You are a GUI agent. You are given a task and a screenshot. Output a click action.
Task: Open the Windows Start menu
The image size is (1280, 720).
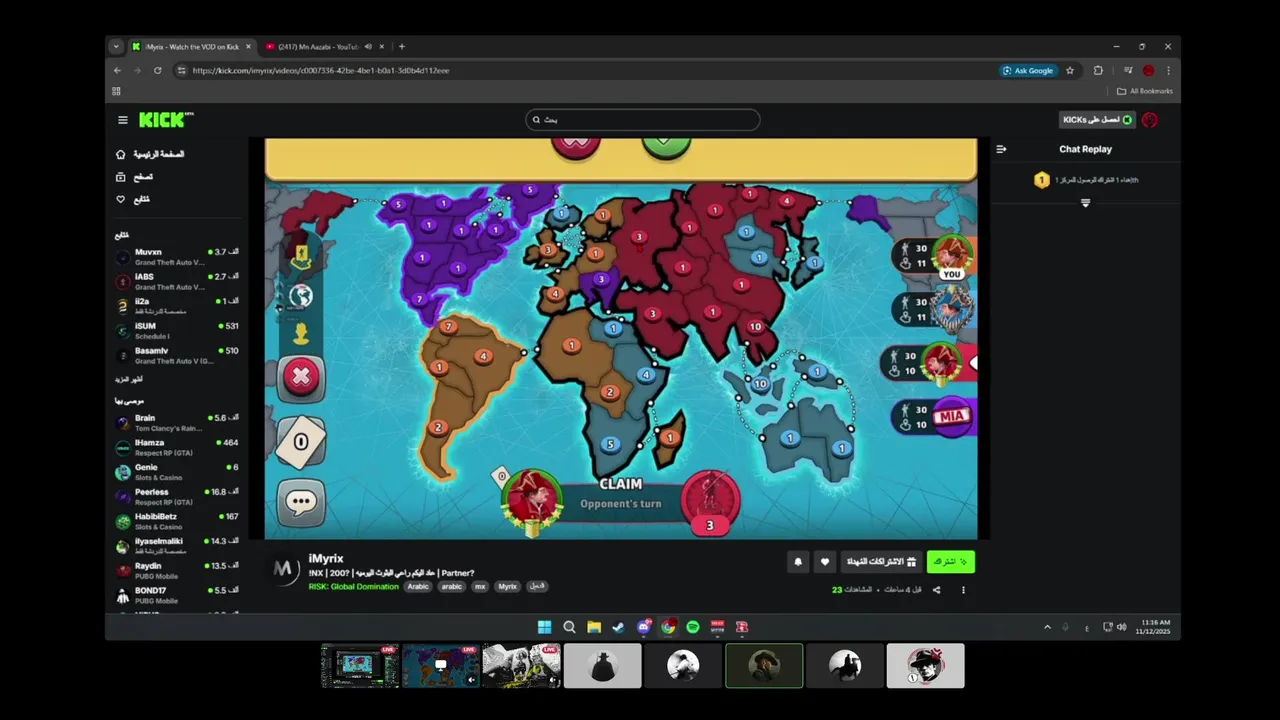coord(544,627)
